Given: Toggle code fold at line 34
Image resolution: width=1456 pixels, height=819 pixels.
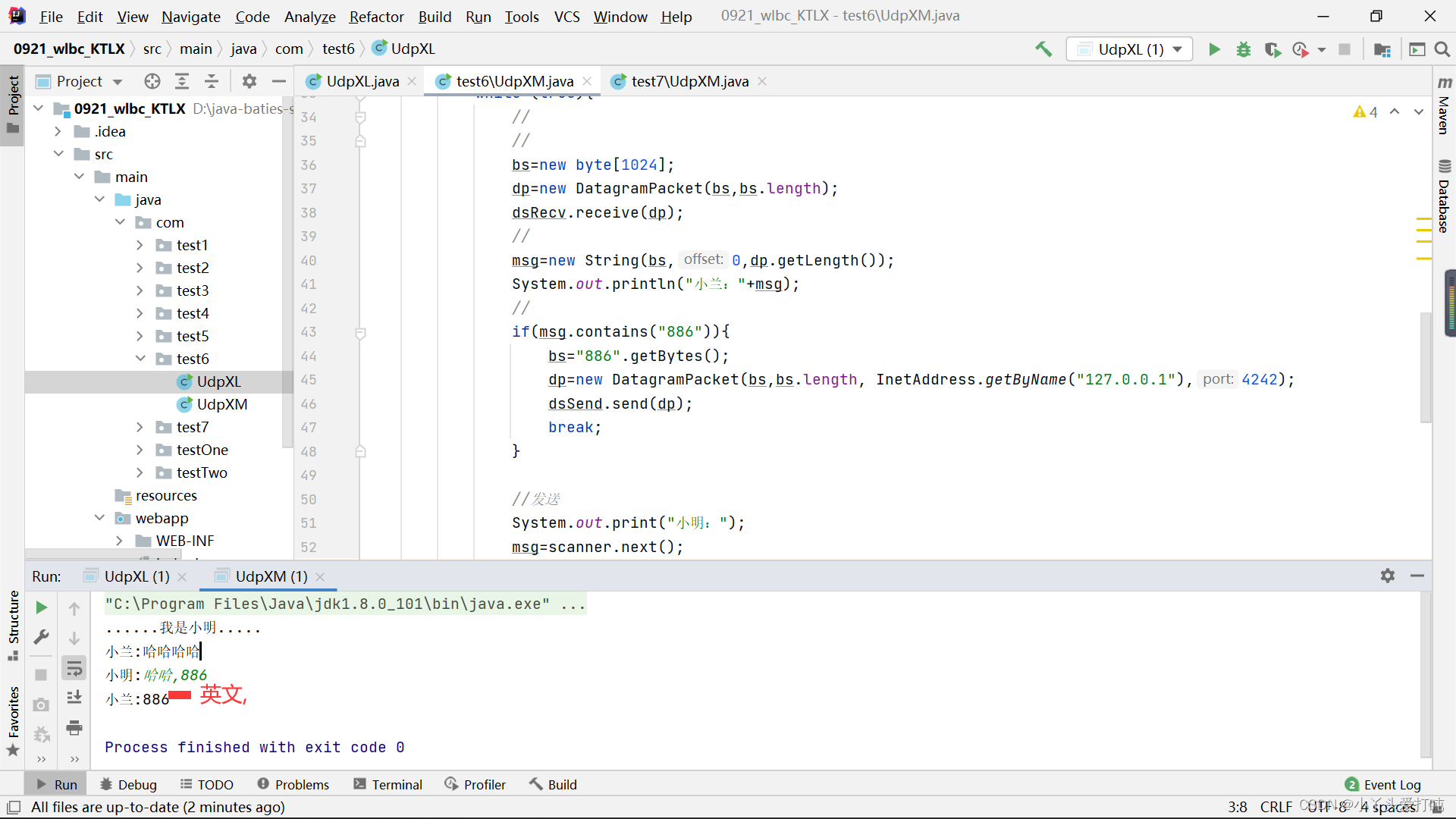Looking at the screenshot, I should pos(361,118).
